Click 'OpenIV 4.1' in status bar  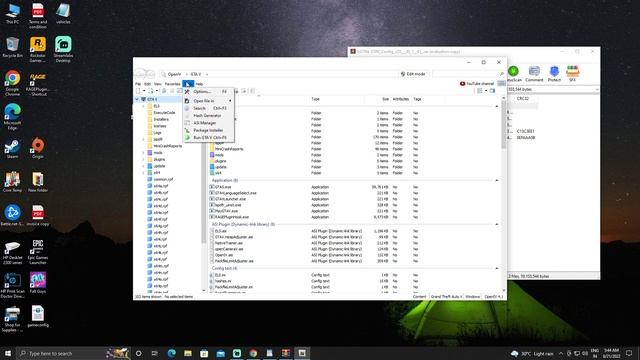pos(494,297)
